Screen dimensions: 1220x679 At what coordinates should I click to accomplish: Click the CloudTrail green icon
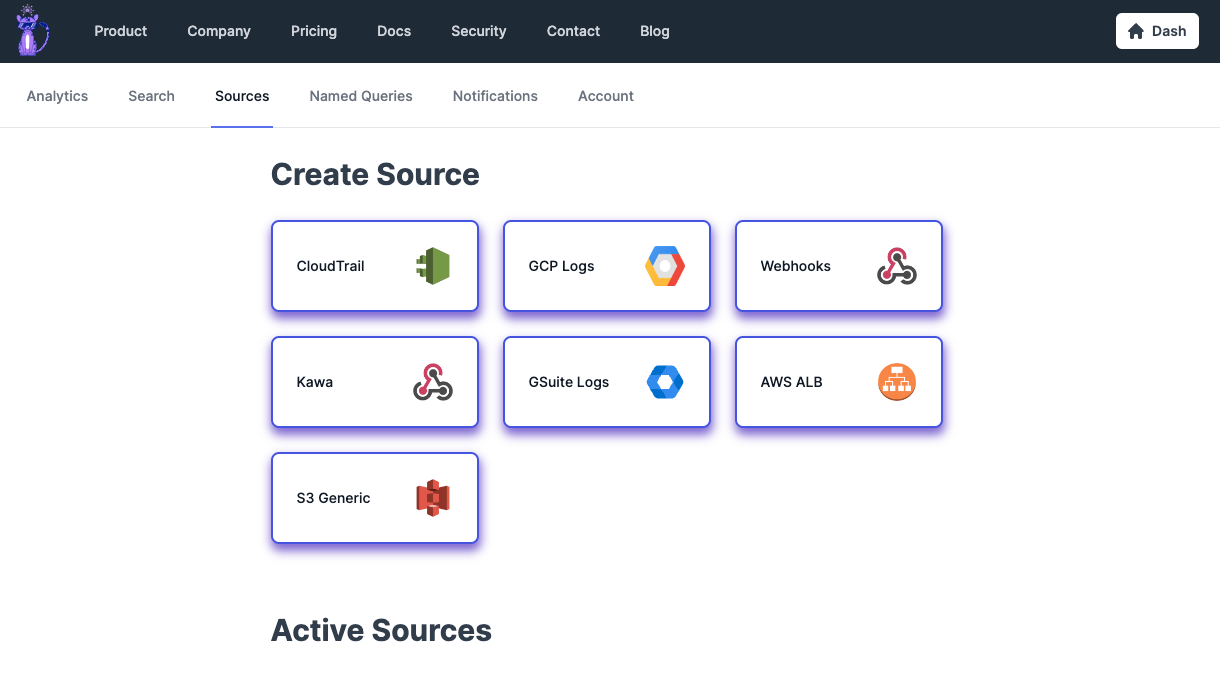pos(433,266)
